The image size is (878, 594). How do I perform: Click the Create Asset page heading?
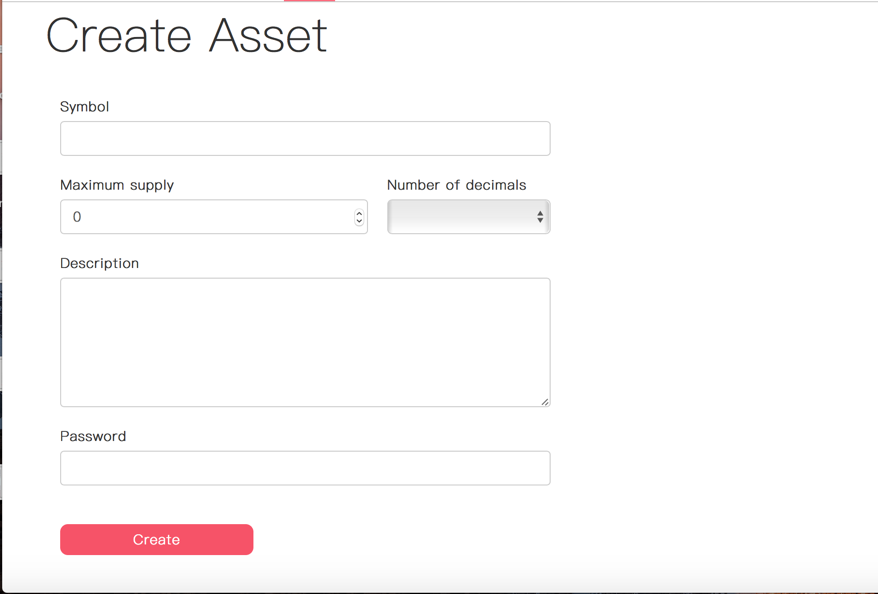[x=186, y=36]
